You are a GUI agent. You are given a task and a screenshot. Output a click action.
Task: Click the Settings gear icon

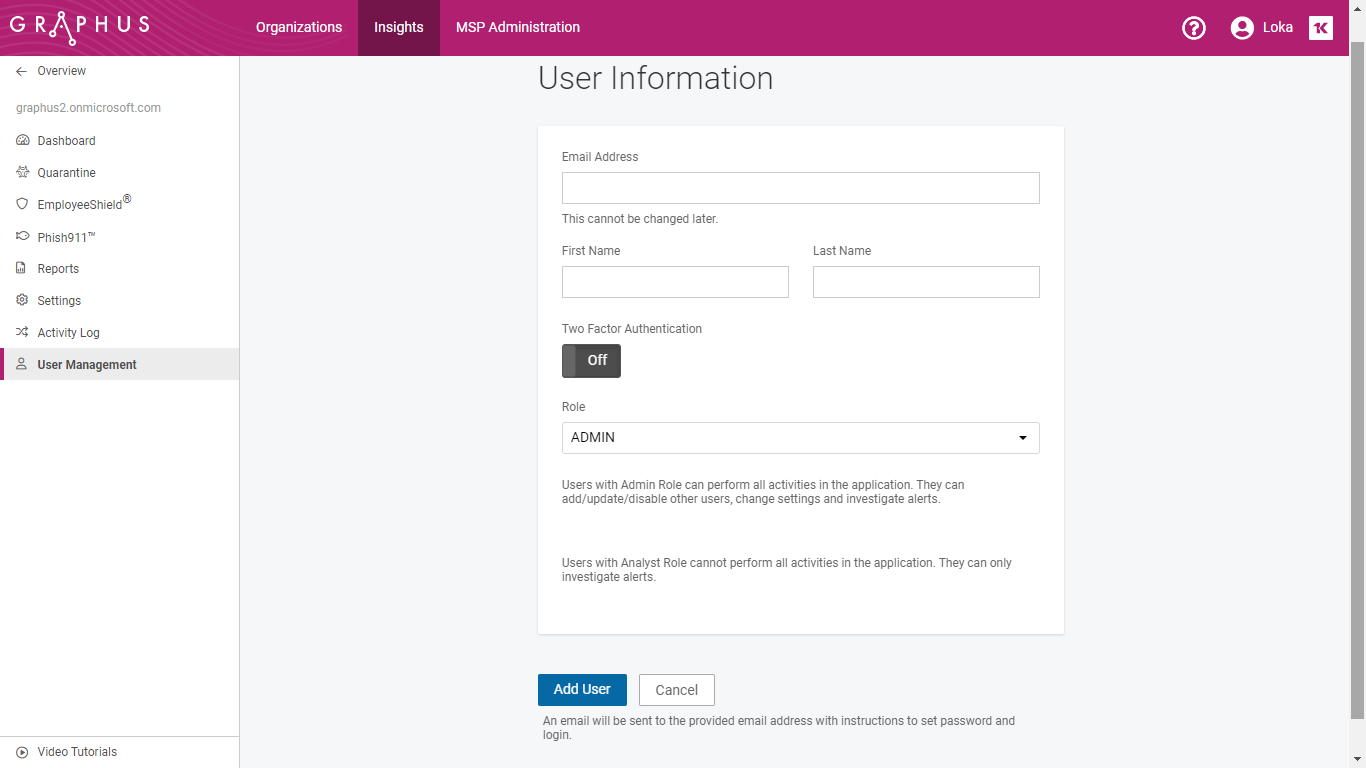coord(22,301)
